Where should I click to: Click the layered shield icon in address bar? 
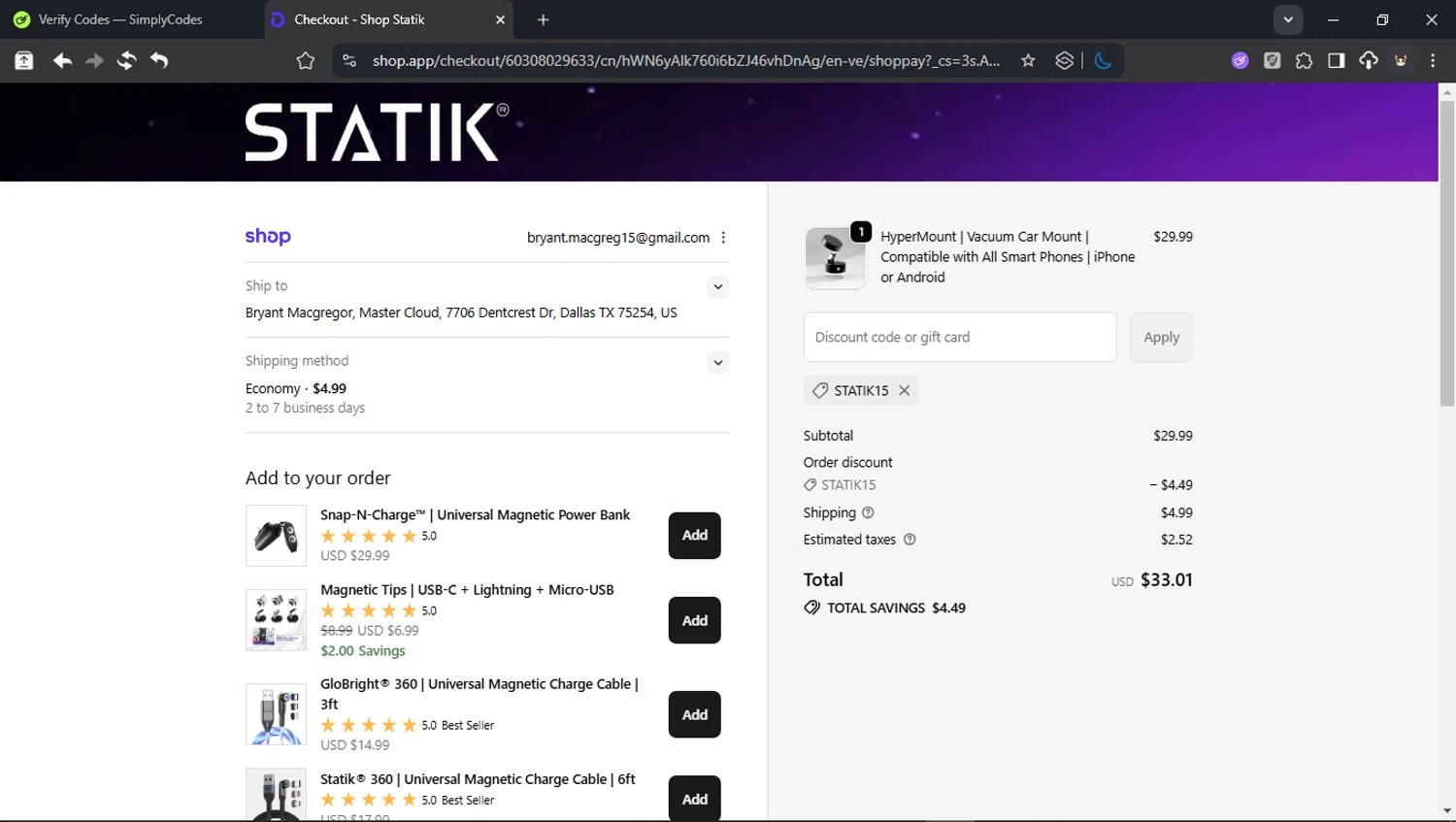point(1065,61)
